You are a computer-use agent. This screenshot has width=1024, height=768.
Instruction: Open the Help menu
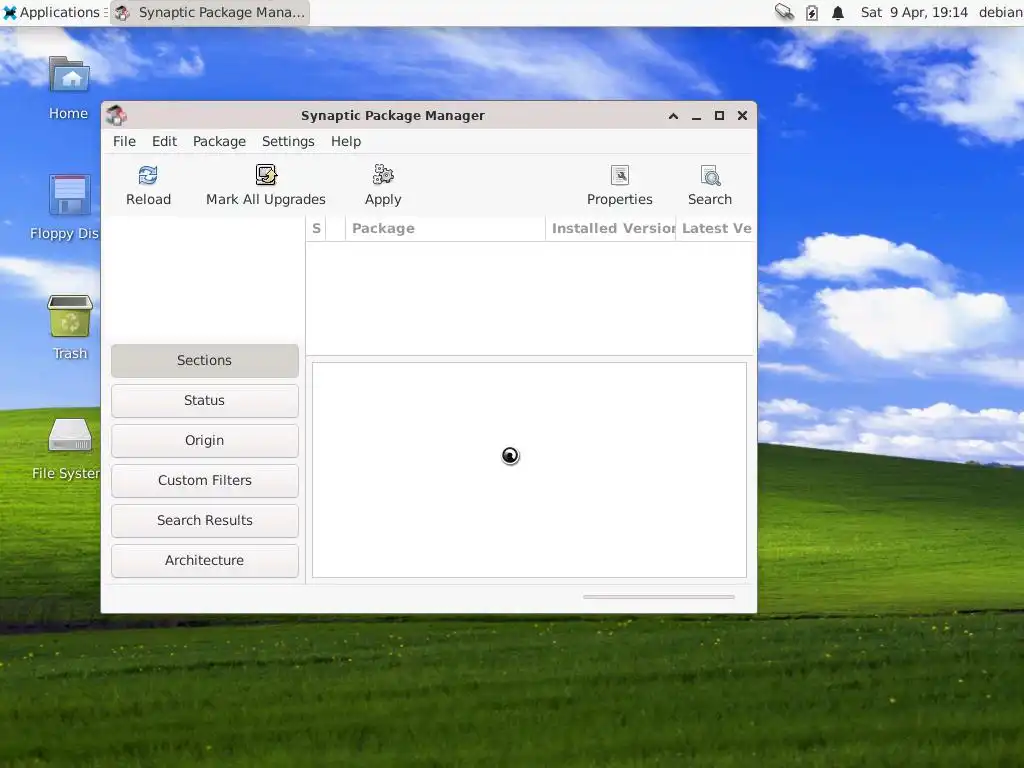[345, 142]
